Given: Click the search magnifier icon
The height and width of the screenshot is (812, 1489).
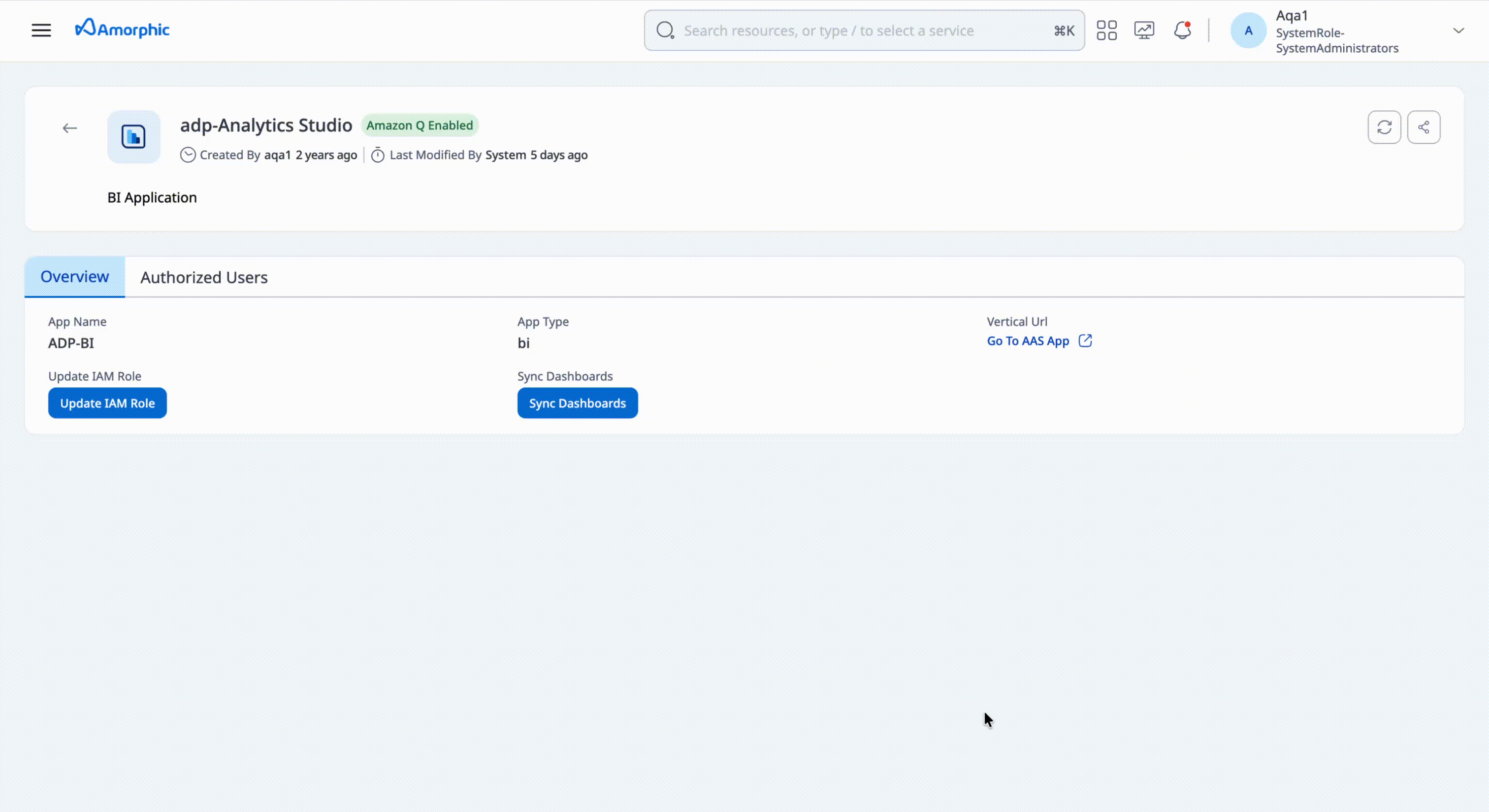Looking at the screenshot, I should tap(665, 30).
